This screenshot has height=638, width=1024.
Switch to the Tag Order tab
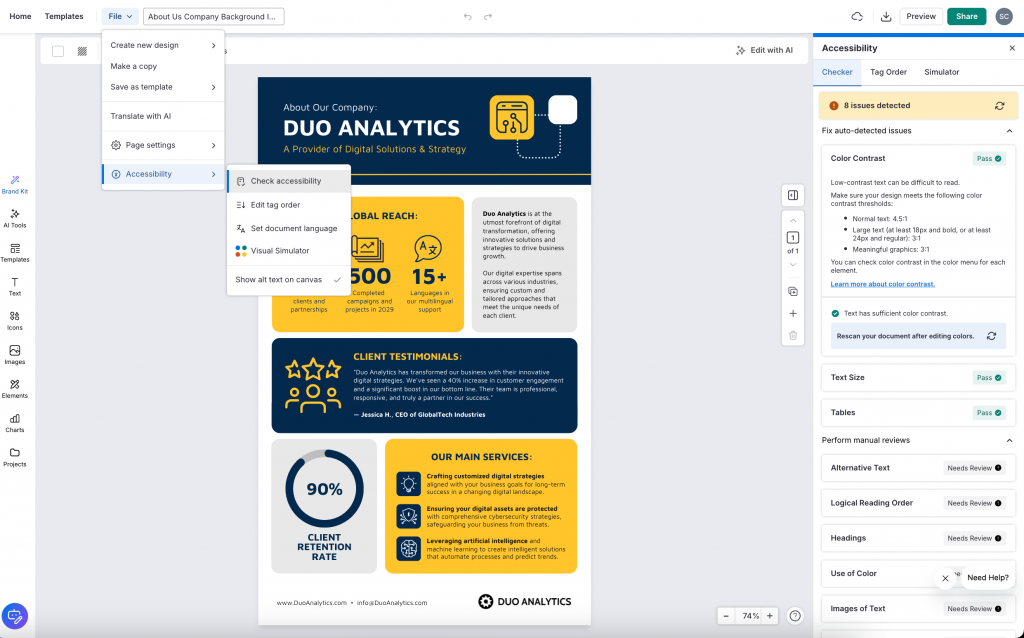888,72
